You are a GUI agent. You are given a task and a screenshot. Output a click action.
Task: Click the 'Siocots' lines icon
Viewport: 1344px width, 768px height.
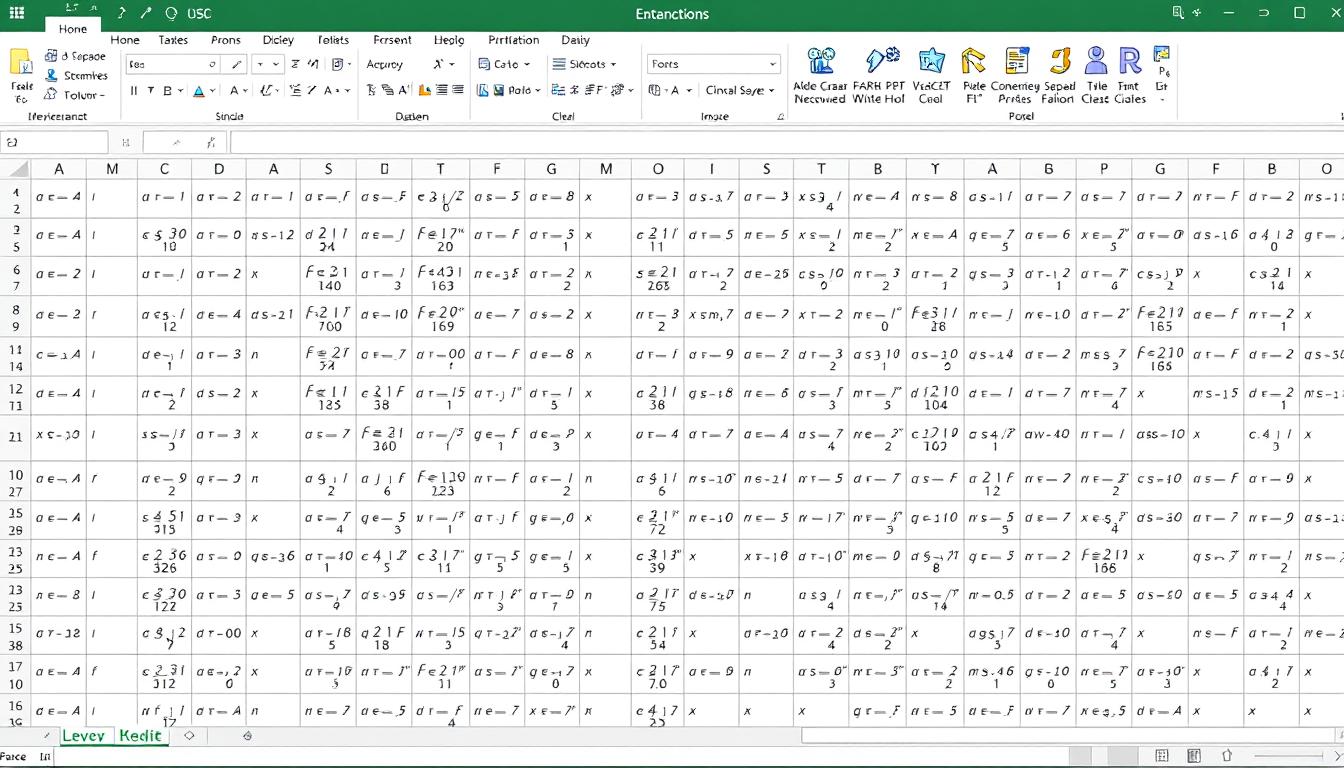pyautogui.click(x=559, y=64)
